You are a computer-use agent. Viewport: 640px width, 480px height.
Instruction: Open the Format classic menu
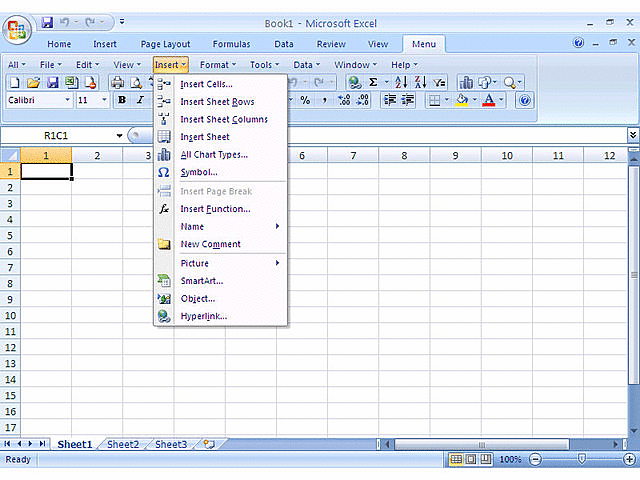click(218, 65)
